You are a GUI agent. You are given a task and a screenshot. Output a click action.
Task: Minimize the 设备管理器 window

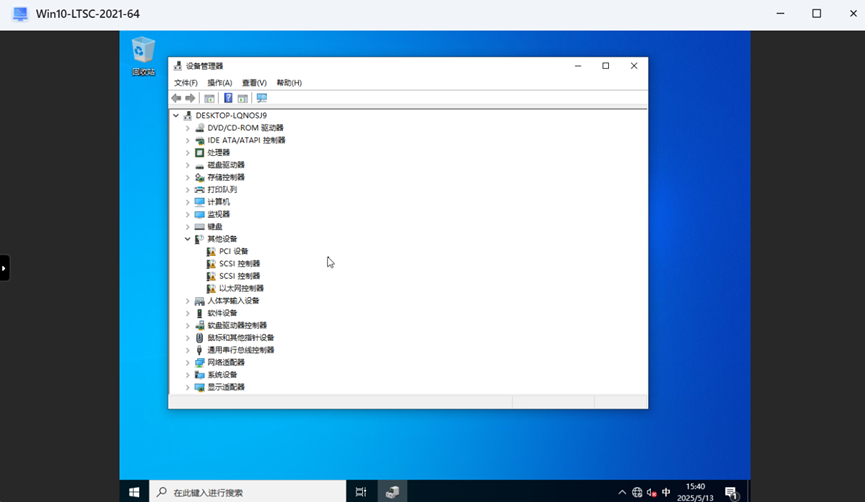point(578,66)
